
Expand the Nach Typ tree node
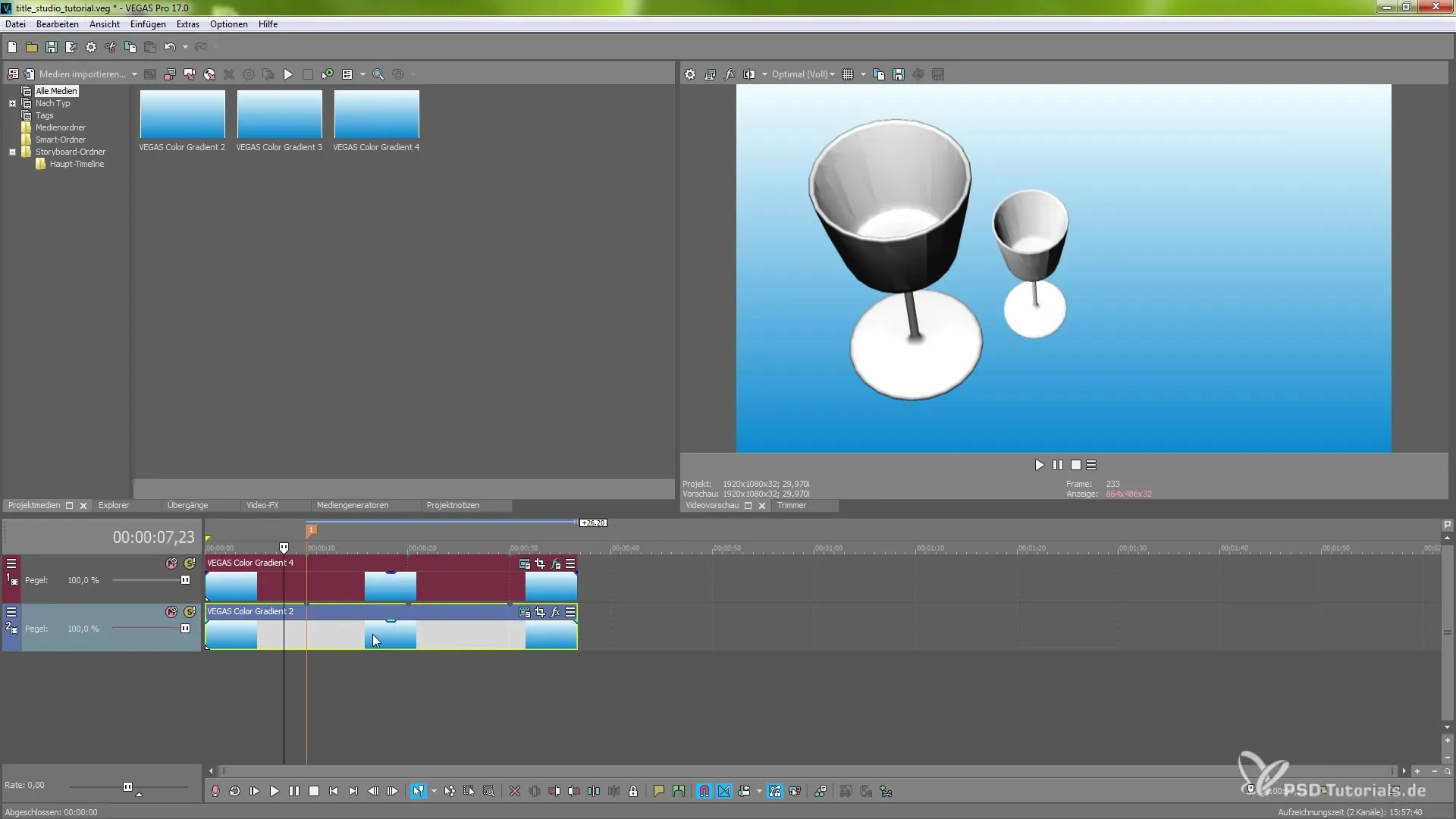pos(12,103)
